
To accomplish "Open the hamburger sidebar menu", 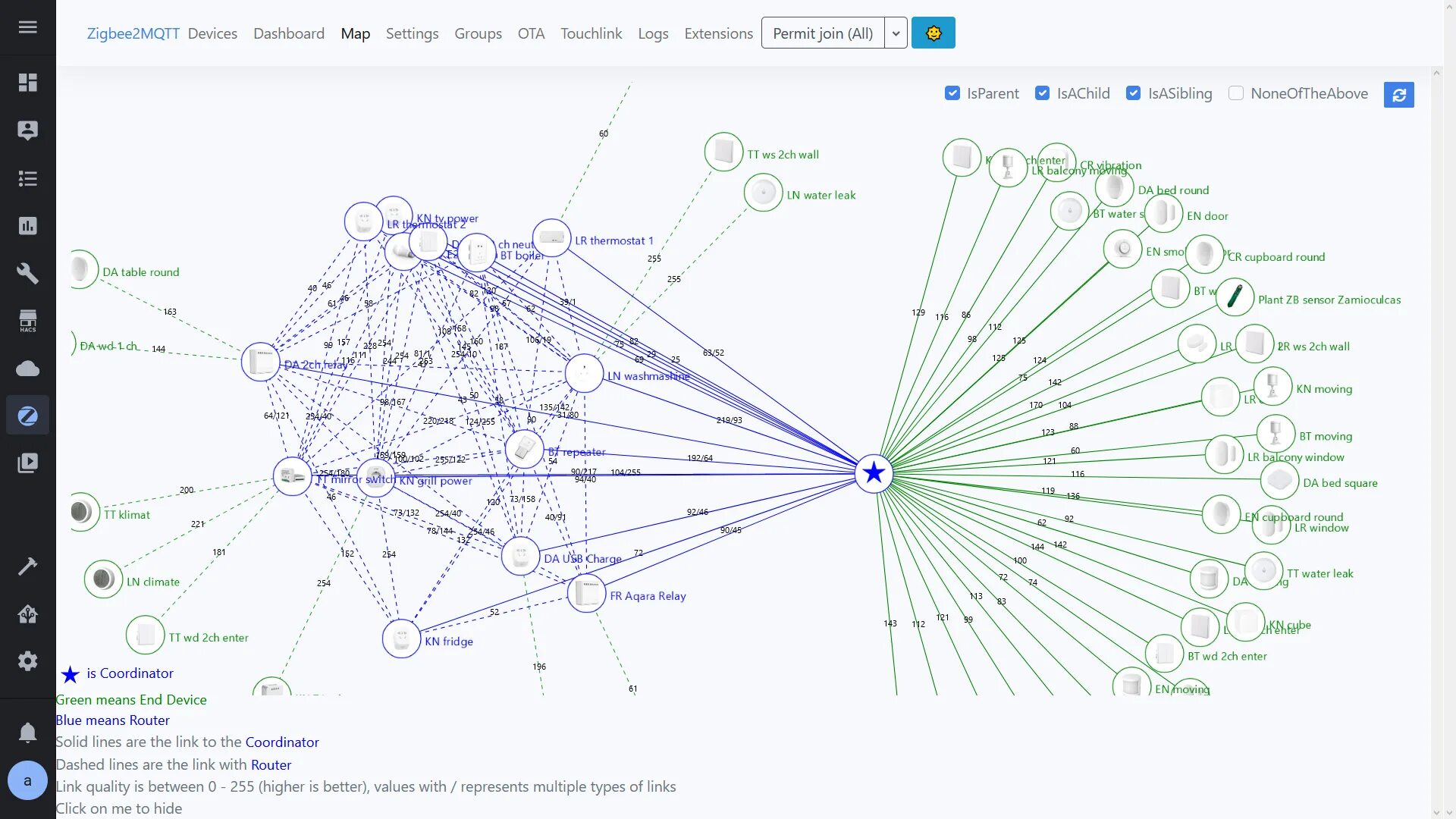I will point(27,27).
